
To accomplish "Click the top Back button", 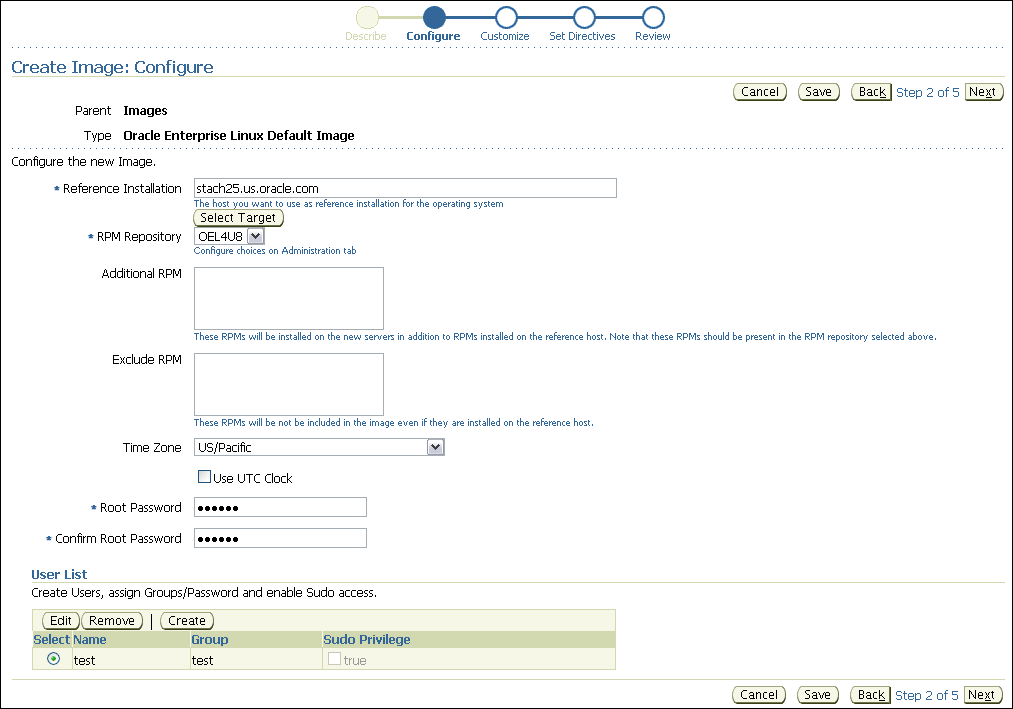I will point(872,92).
